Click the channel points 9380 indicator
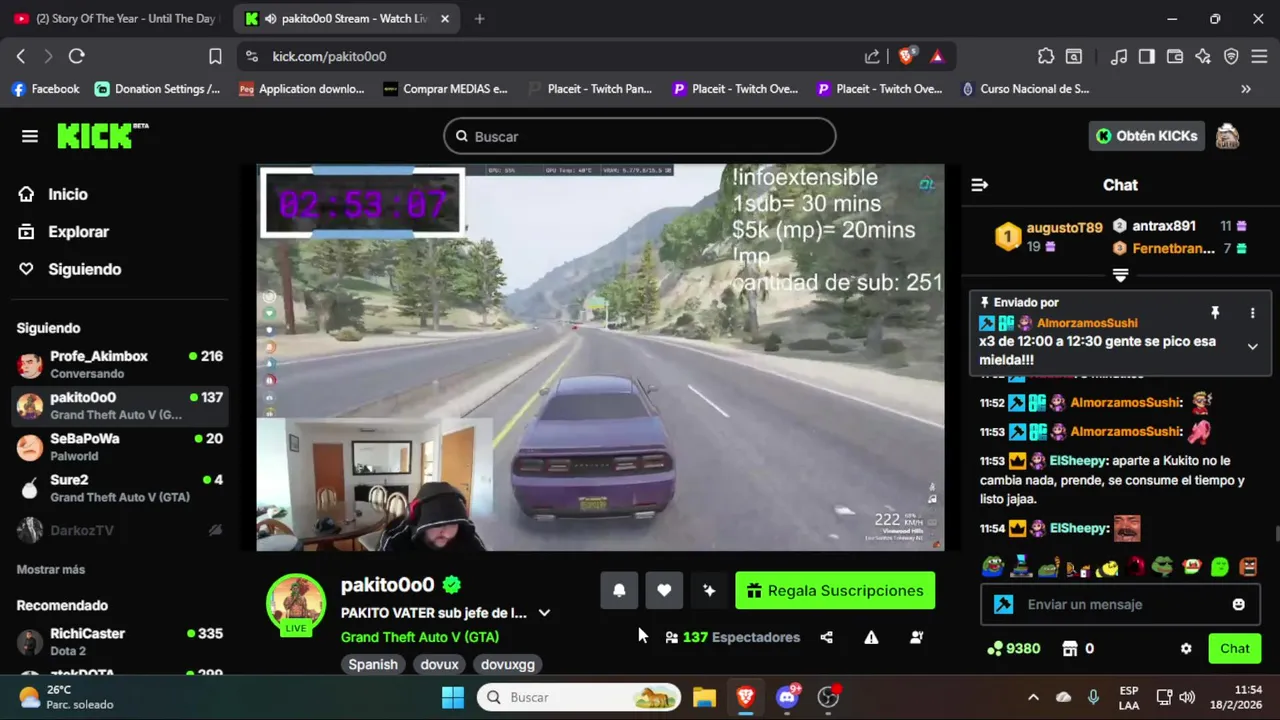This screenshot has height=720, width=1280. [1014, 648]
